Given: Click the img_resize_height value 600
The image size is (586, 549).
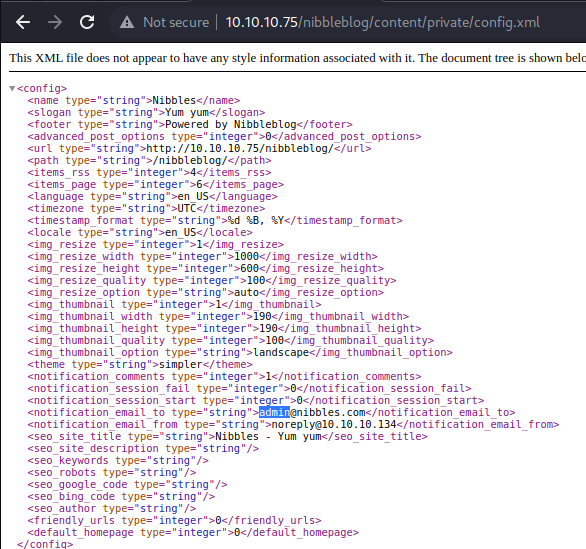Looking at the screenshot, I should tap(249, 268).
